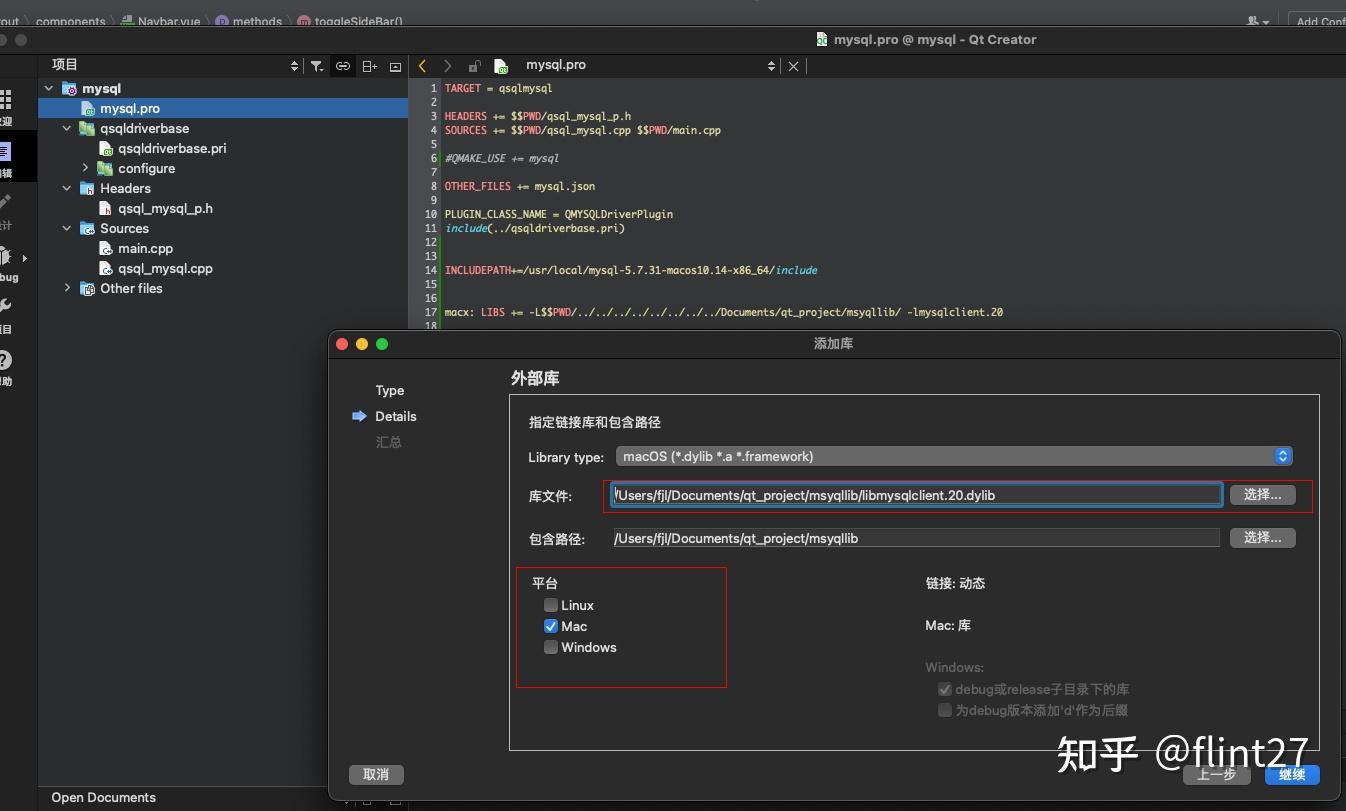The height and width of the screenshot is (811, 1346).
Task: Click the back navigation arrow above project tree
Action: [421, 65]
